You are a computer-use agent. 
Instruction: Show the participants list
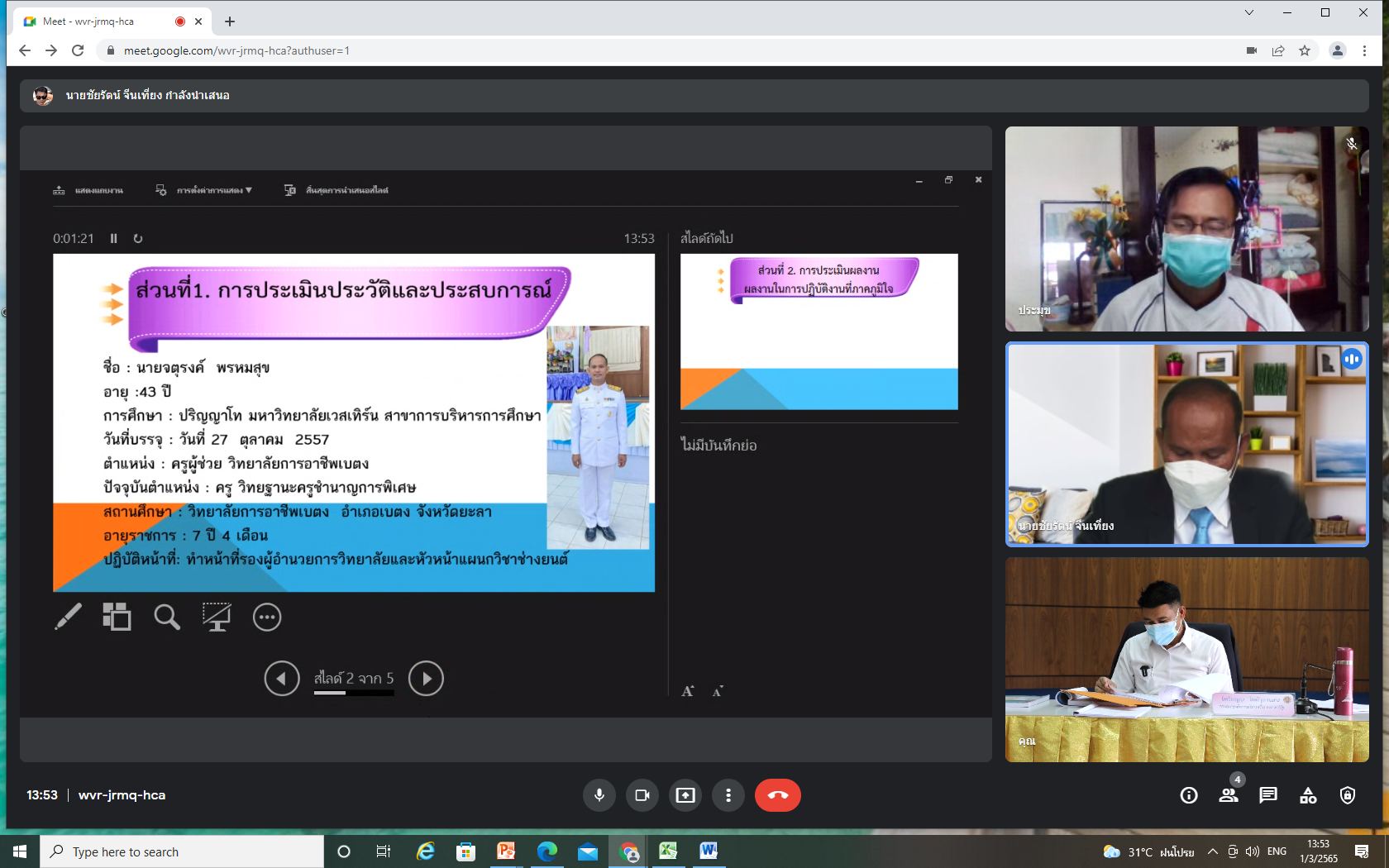point(1229,795)
